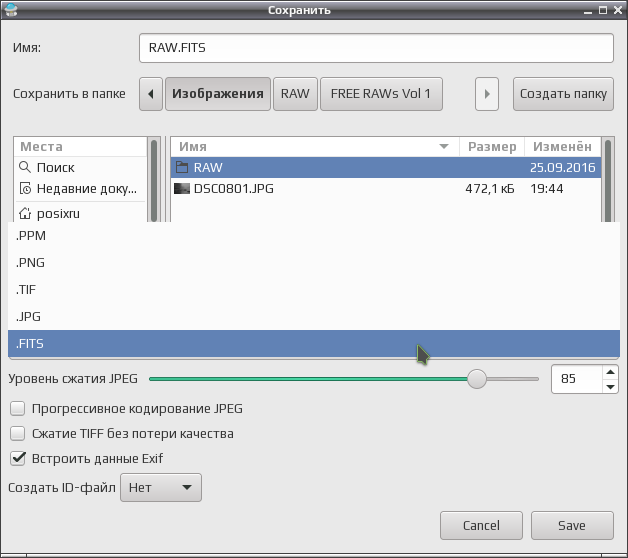Go back in folder path with left arrow
The image size is (628, 558).
coord(151,94)
